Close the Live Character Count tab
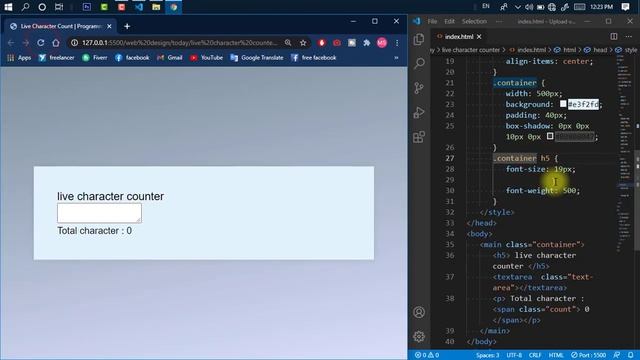The width and height of the screenshot is (640, 360). 109,26
